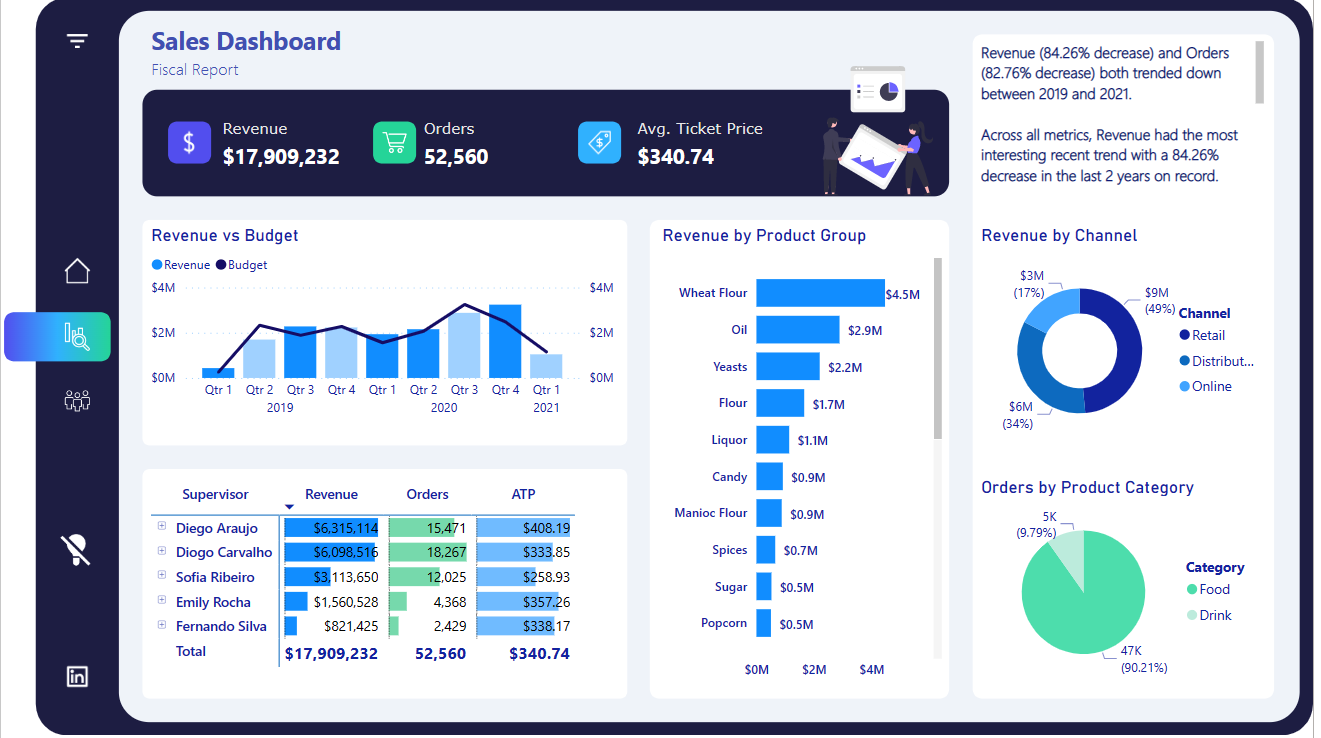Select Drink in Category legend
1321x738 pixels.
tap(1209, 615)
